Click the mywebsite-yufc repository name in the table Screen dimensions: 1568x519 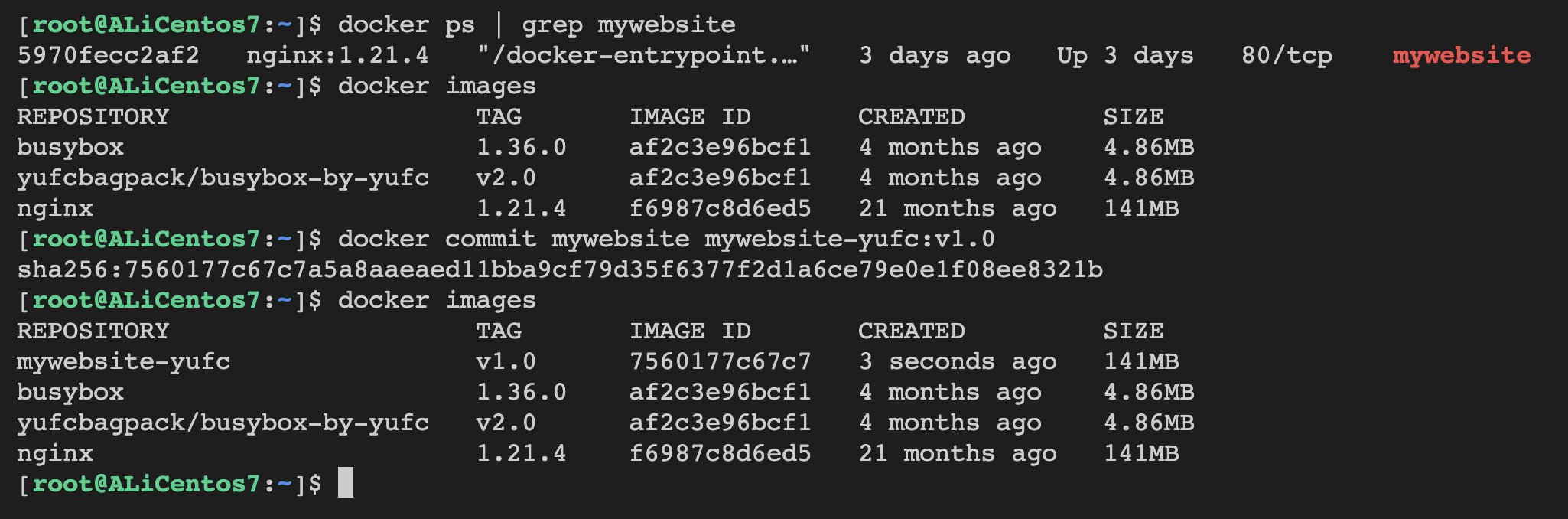point(124,361)
